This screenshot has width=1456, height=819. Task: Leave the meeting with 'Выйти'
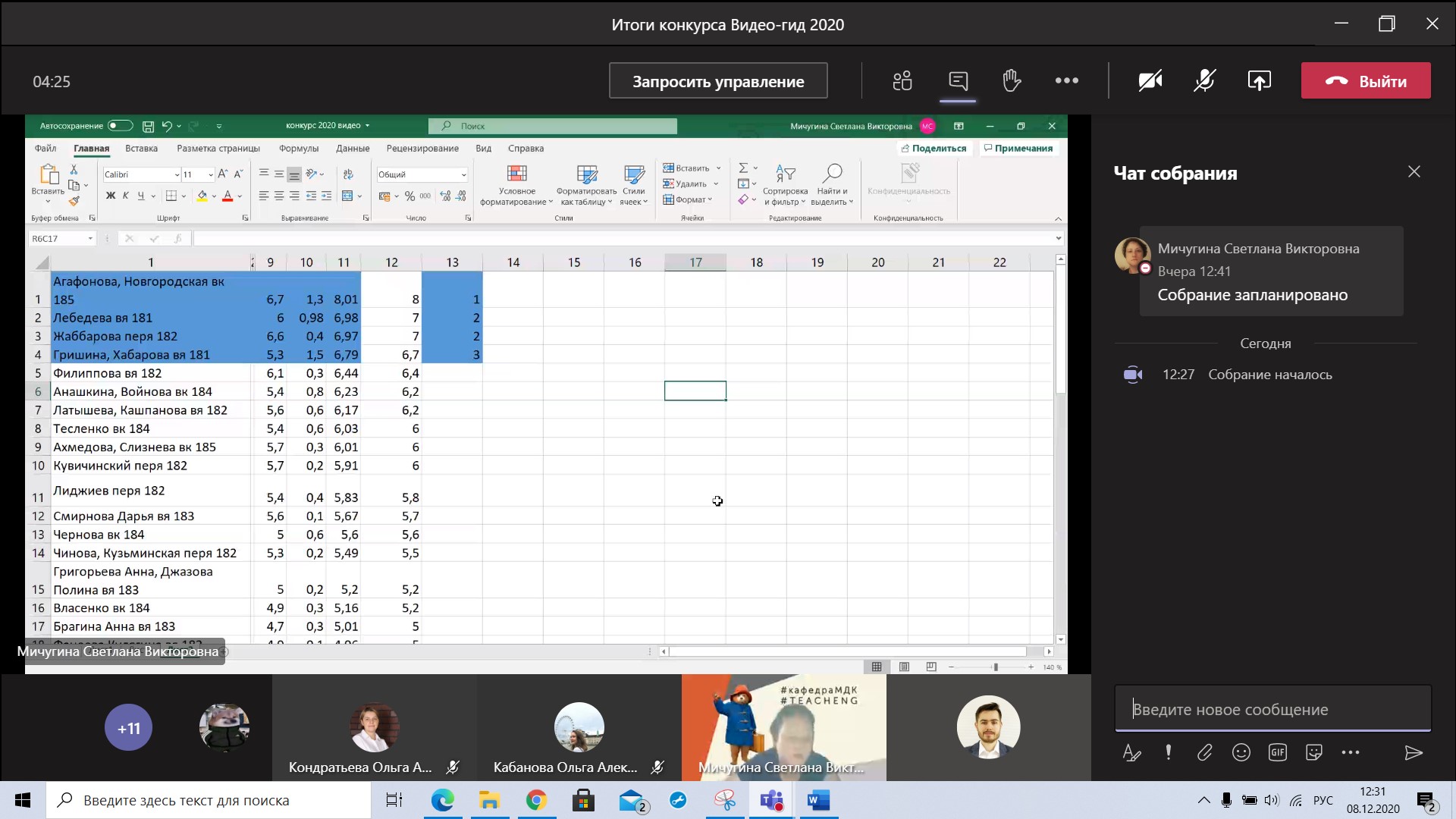(x=1365, y=81)
